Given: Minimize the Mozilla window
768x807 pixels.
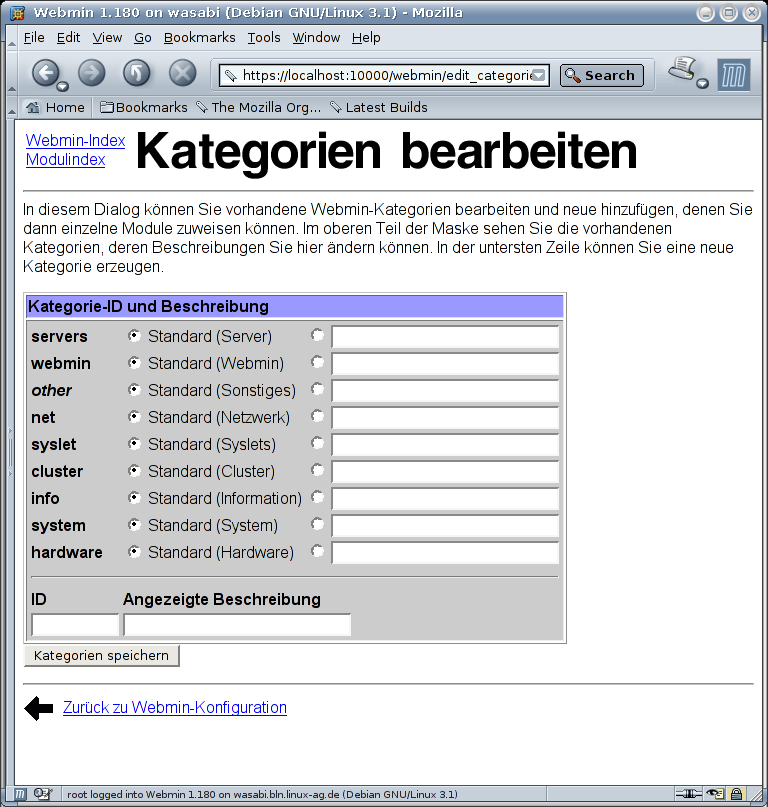Looking at the screenshot, I should pyautogui.click(x=705, y=13).
